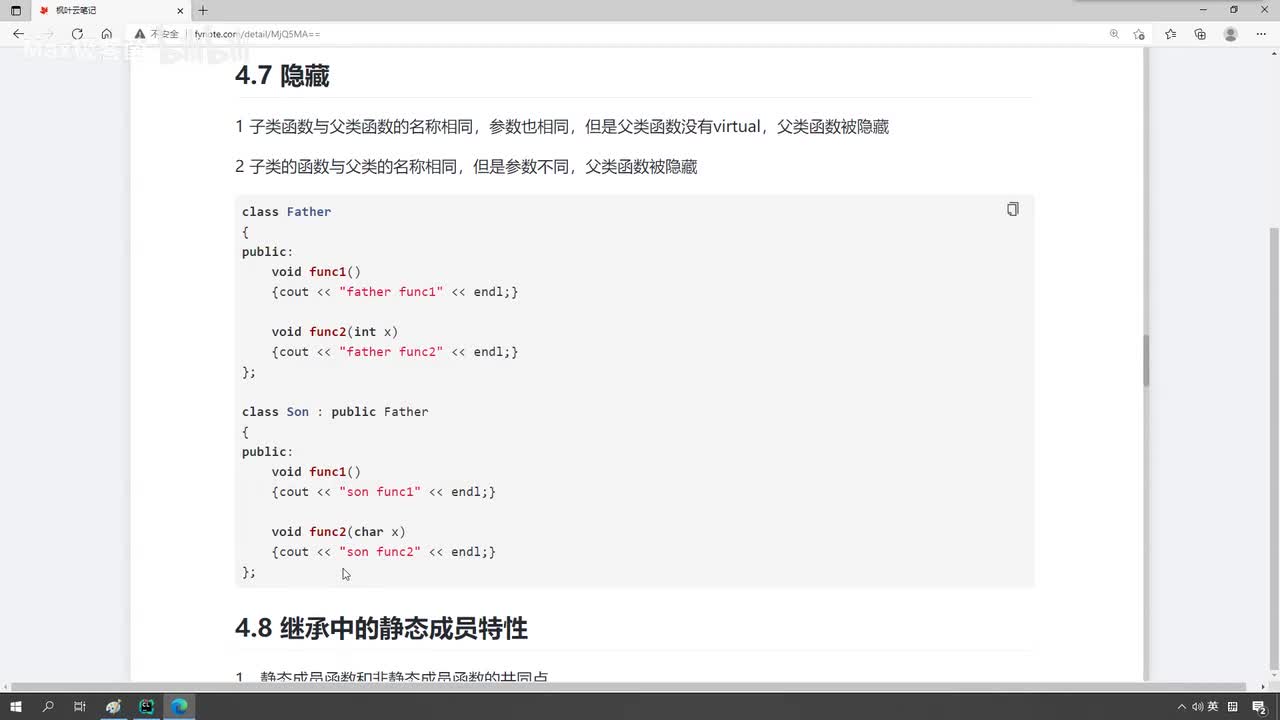Click the inner note scrollbar thumb
Screen dimensions: 1280x720
point(1146,361)
